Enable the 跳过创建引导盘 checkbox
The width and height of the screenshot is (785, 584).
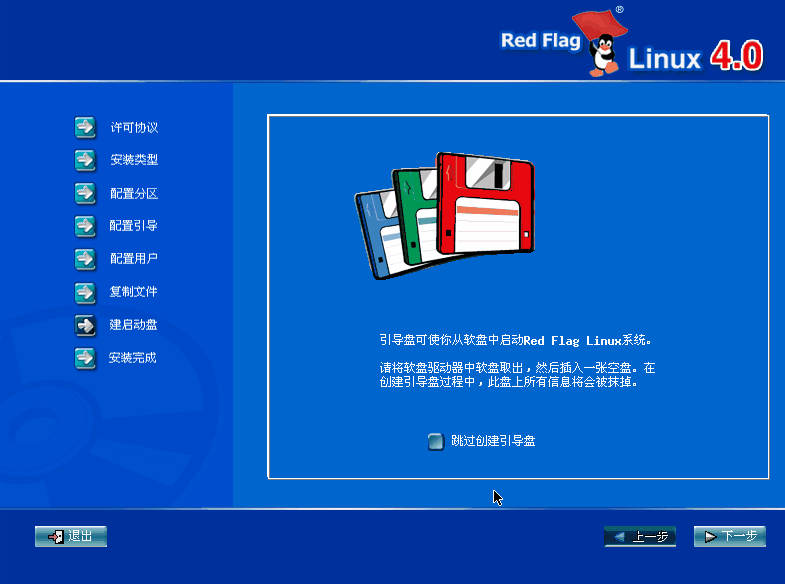point(436,441)
